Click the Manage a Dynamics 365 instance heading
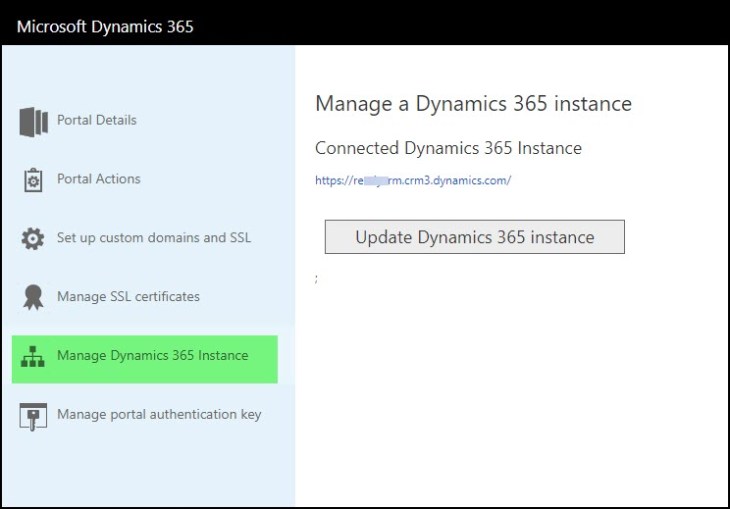The image size is (730, 509). point(473,103)
